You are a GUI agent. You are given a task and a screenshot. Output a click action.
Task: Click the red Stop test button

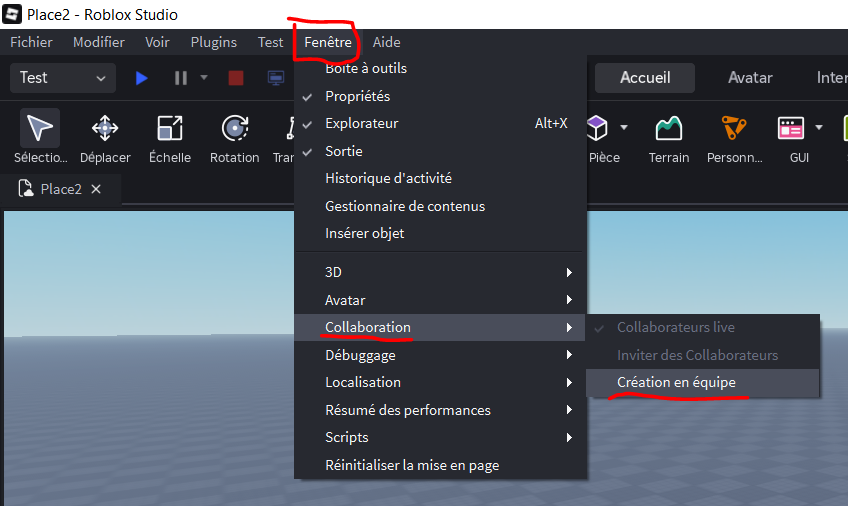tap(236, 78)
